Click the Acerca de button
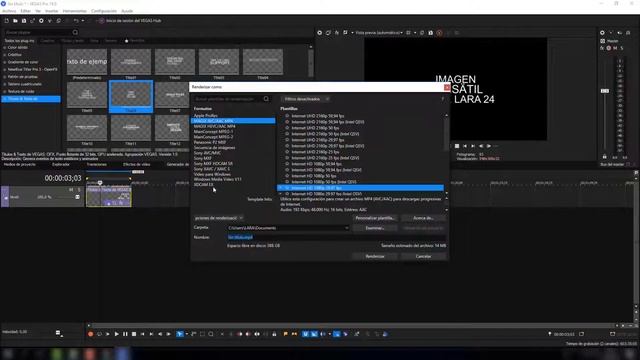640x360 pixels. (x=423, y=218)
